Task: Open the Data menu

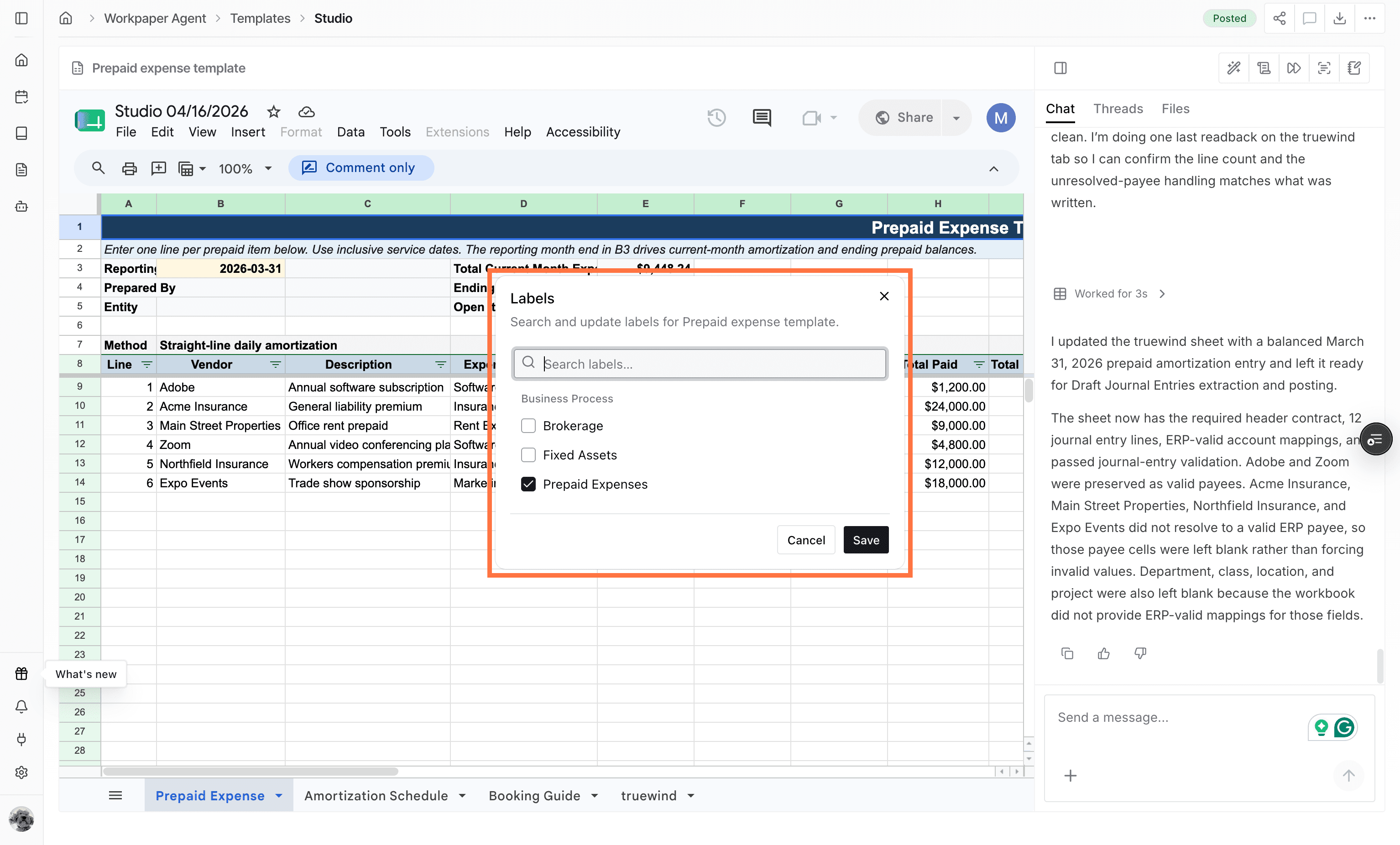Action: pos(350,132)
